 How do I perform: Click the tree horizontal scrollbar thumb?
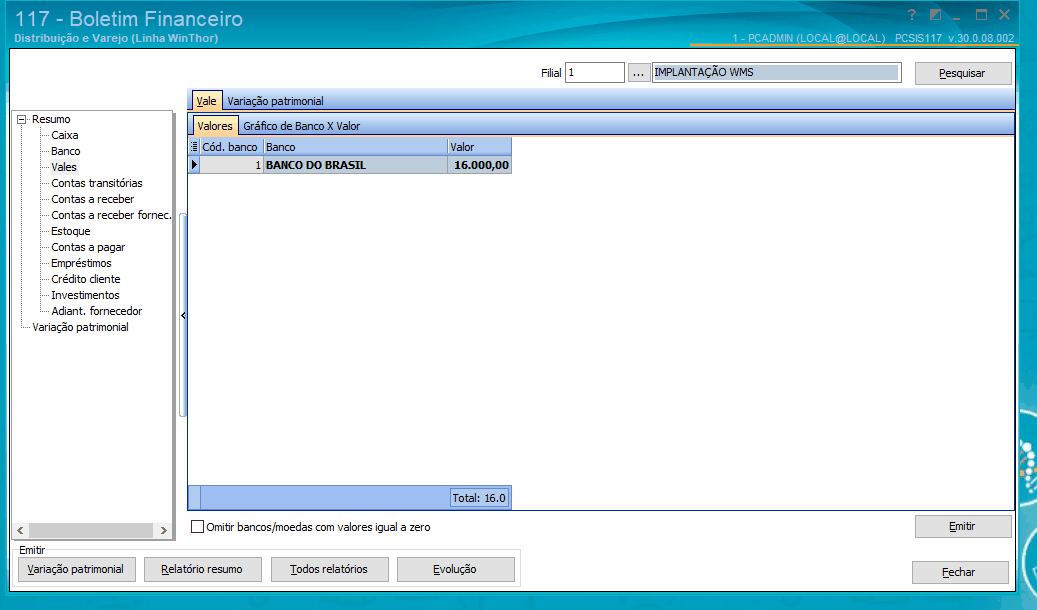[91, 531]
